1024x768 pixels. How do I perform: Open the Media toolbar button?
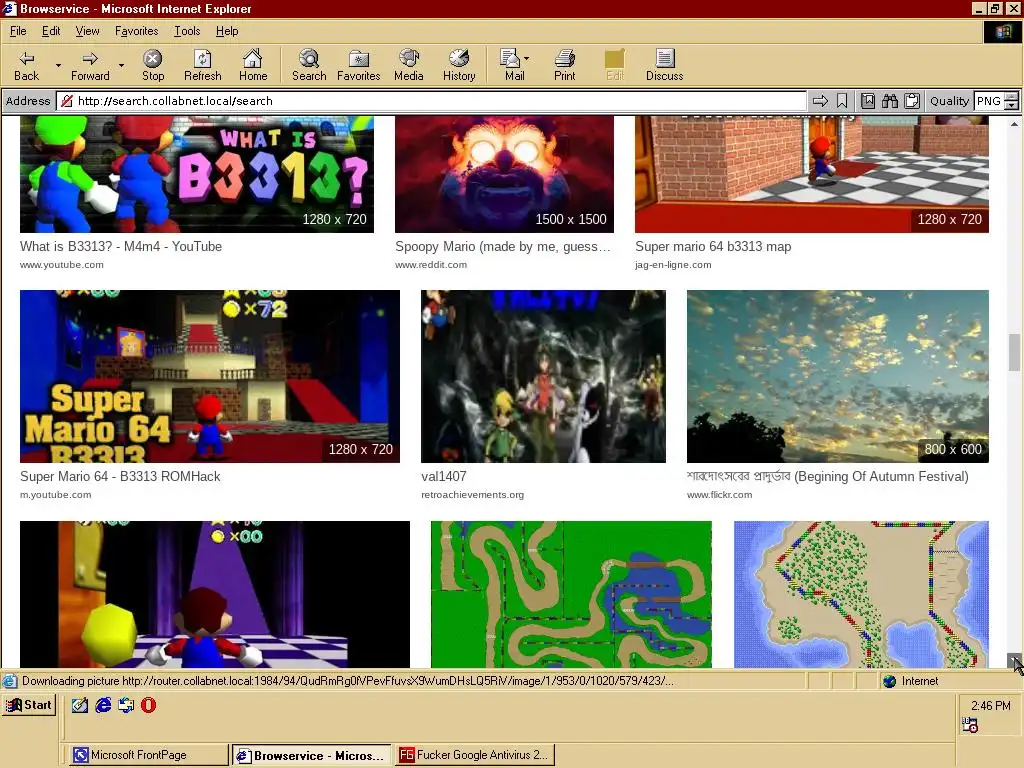click(409, 66)
